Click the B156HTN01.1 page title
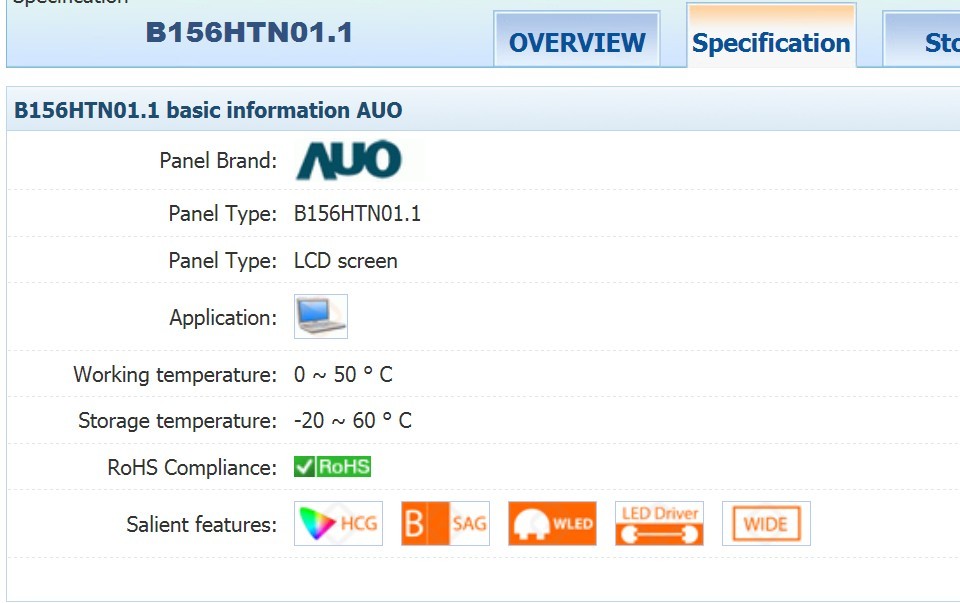This screenshot has height=603, width=960. (249, 32)
